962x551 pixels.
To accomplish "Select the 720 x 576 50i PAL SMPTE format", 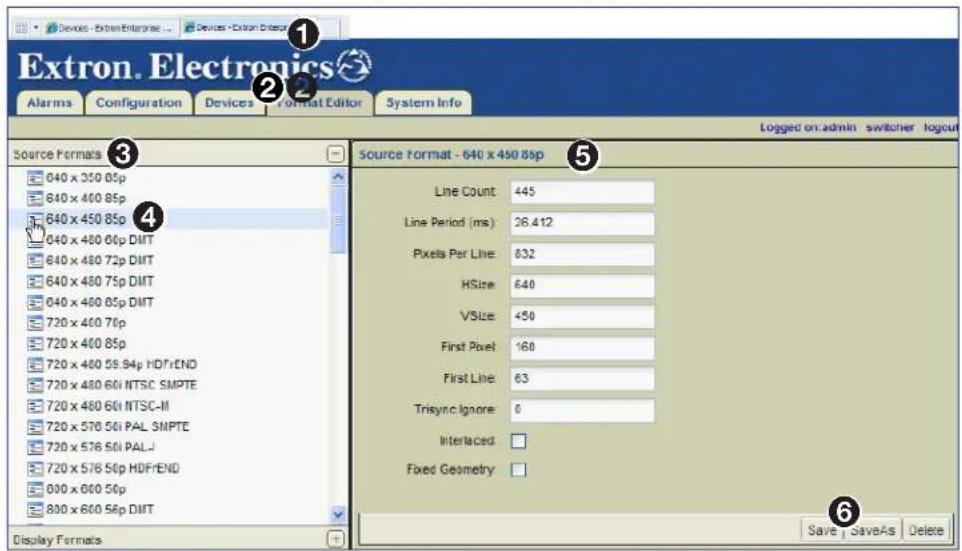I will [118, 427].
